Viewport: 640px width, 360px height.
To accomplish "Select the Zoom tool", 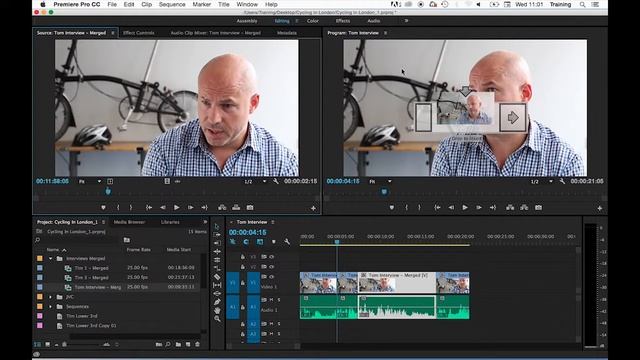I will point(217,319).
